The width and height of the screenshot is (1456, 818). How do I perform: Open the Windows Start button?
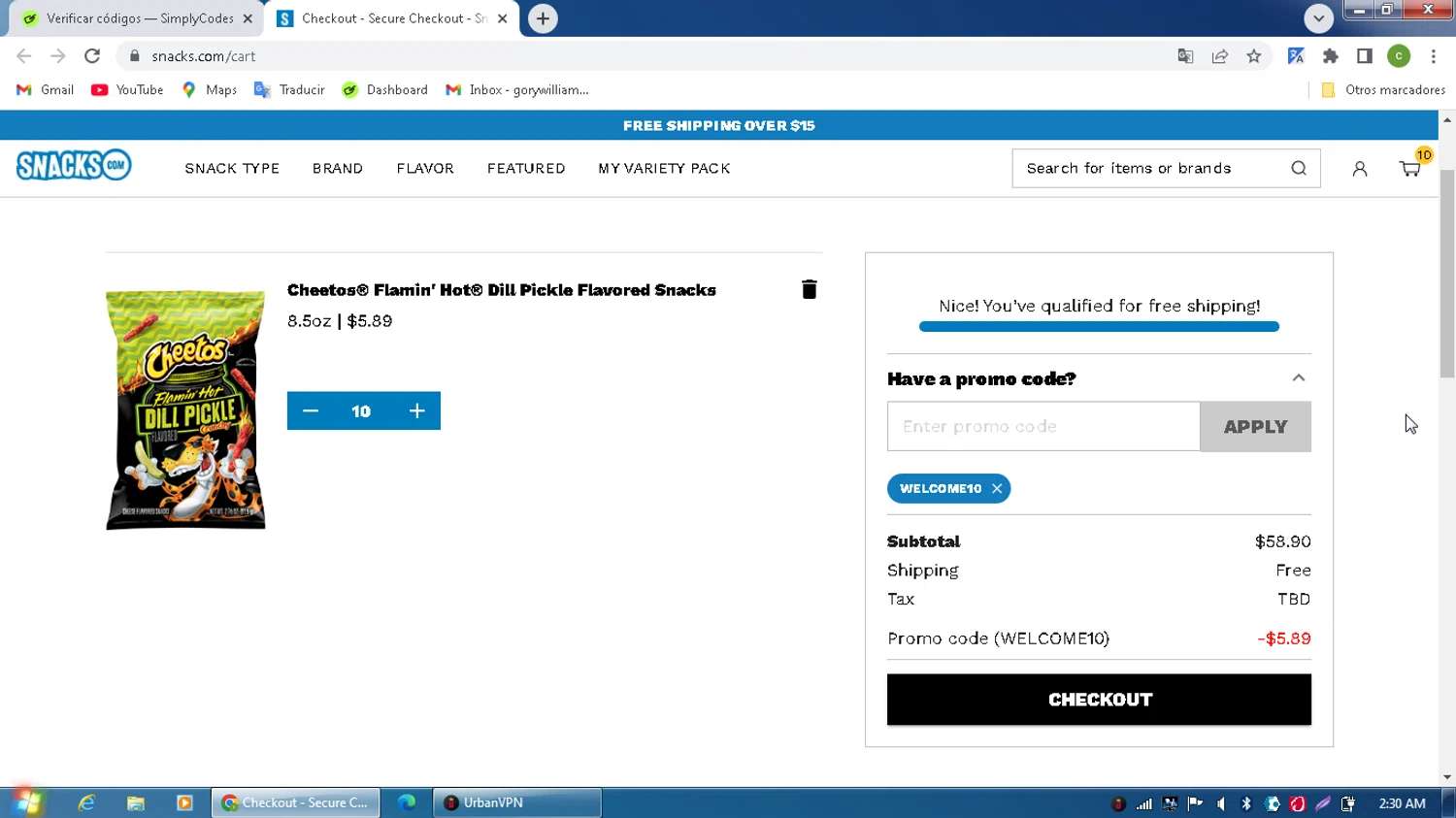[26, 802]
